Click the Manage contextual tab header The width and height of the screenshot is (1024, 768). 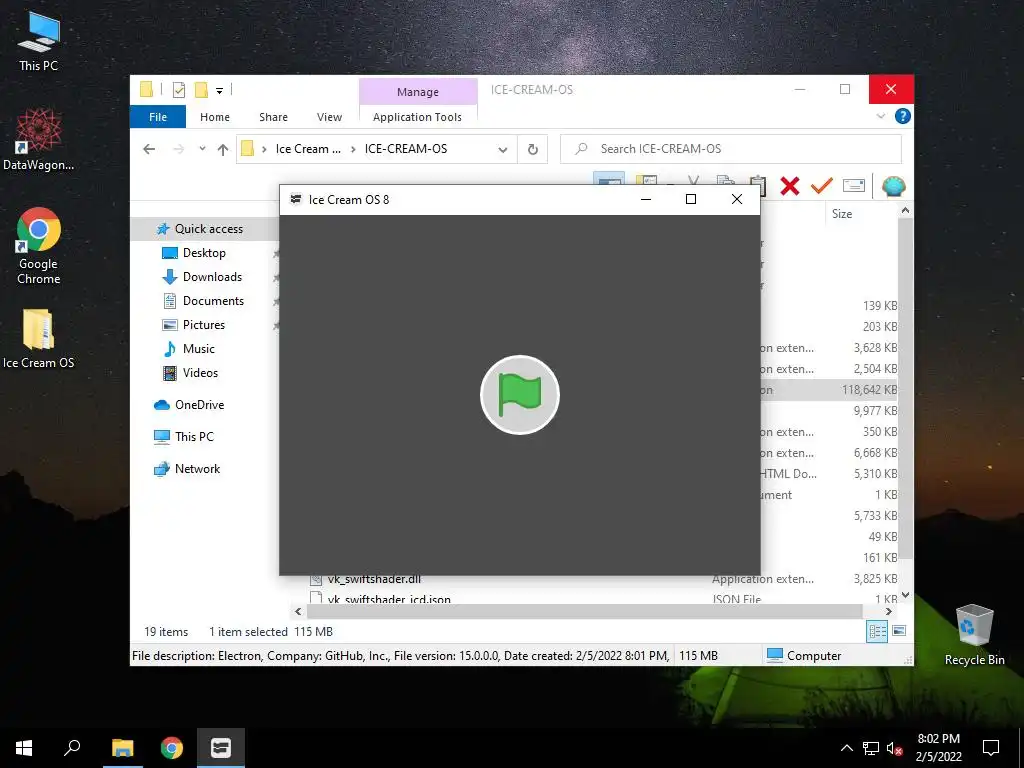coord(418,92)
